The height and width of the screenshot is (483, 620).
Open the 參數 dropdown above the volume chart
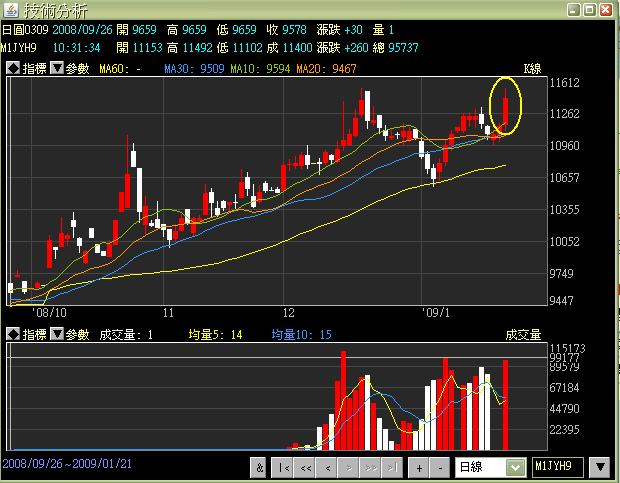(57, 334)
